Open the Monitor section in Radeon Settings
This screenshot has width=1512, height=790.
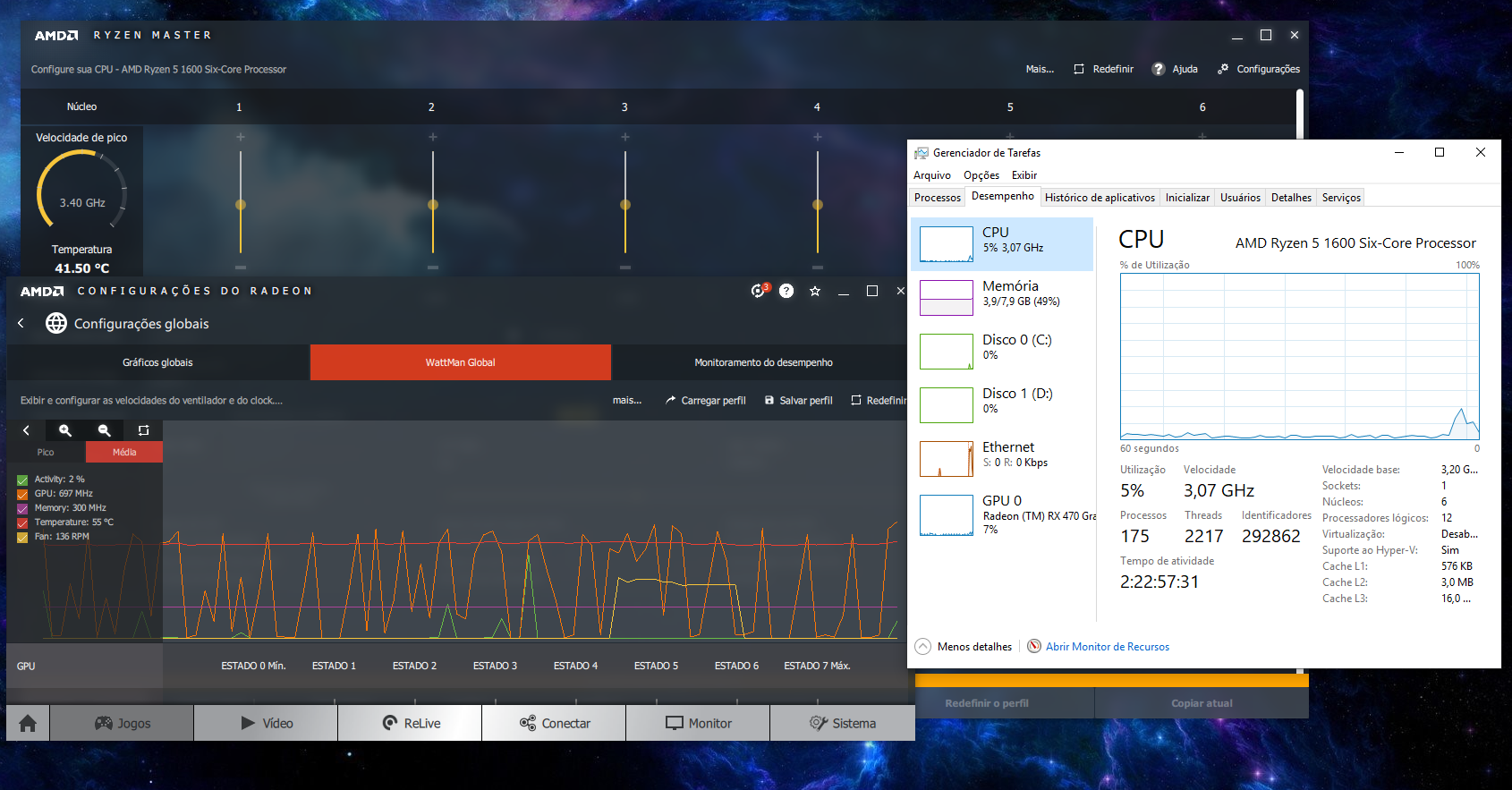click(x=699, y=723)
